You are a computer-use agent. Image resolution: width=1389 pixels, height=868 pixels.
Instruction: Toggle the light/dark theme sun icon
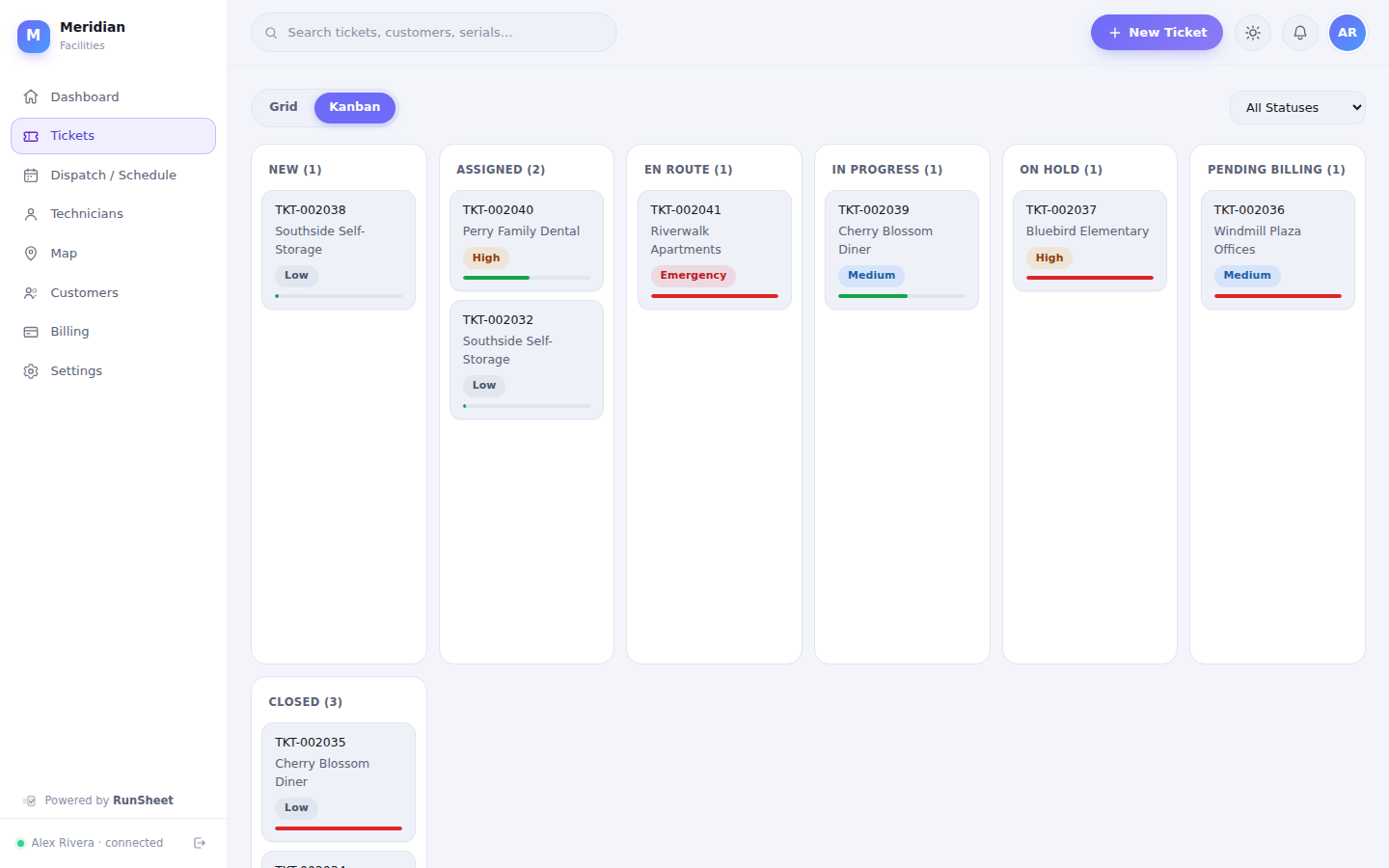pyautogui.click(x=1253, y=33)
